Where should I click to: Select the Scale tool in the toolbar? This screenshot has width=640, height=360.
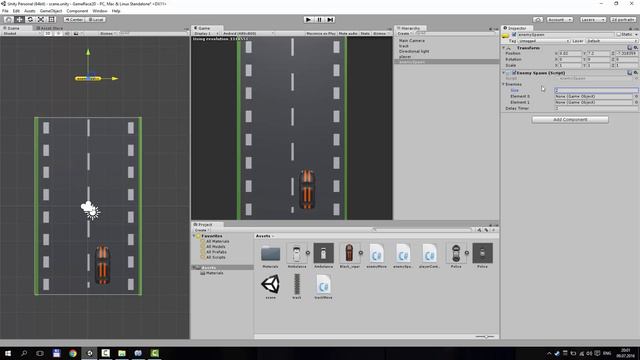[x=41, y=20]
